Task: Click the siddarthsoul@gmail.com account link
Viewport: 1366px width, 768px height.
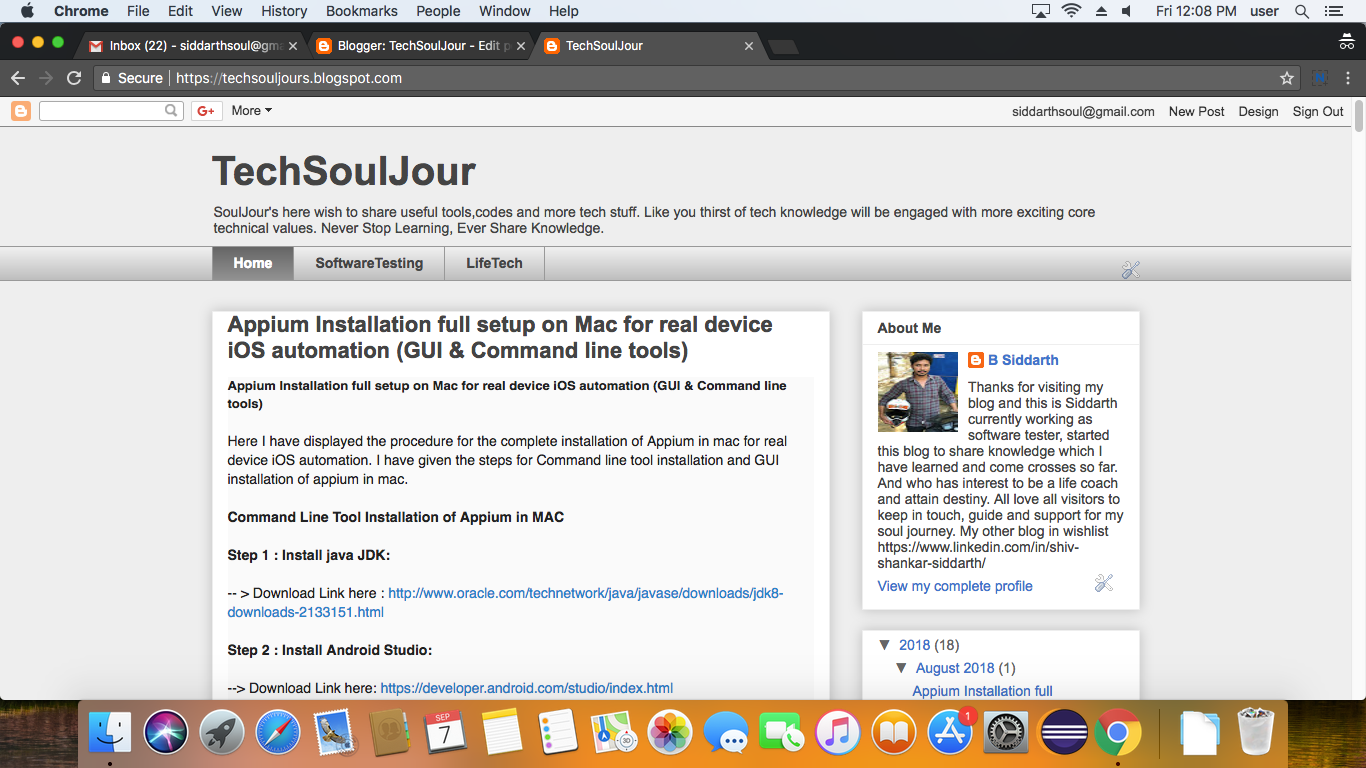Action: [x=1083, y=111]
